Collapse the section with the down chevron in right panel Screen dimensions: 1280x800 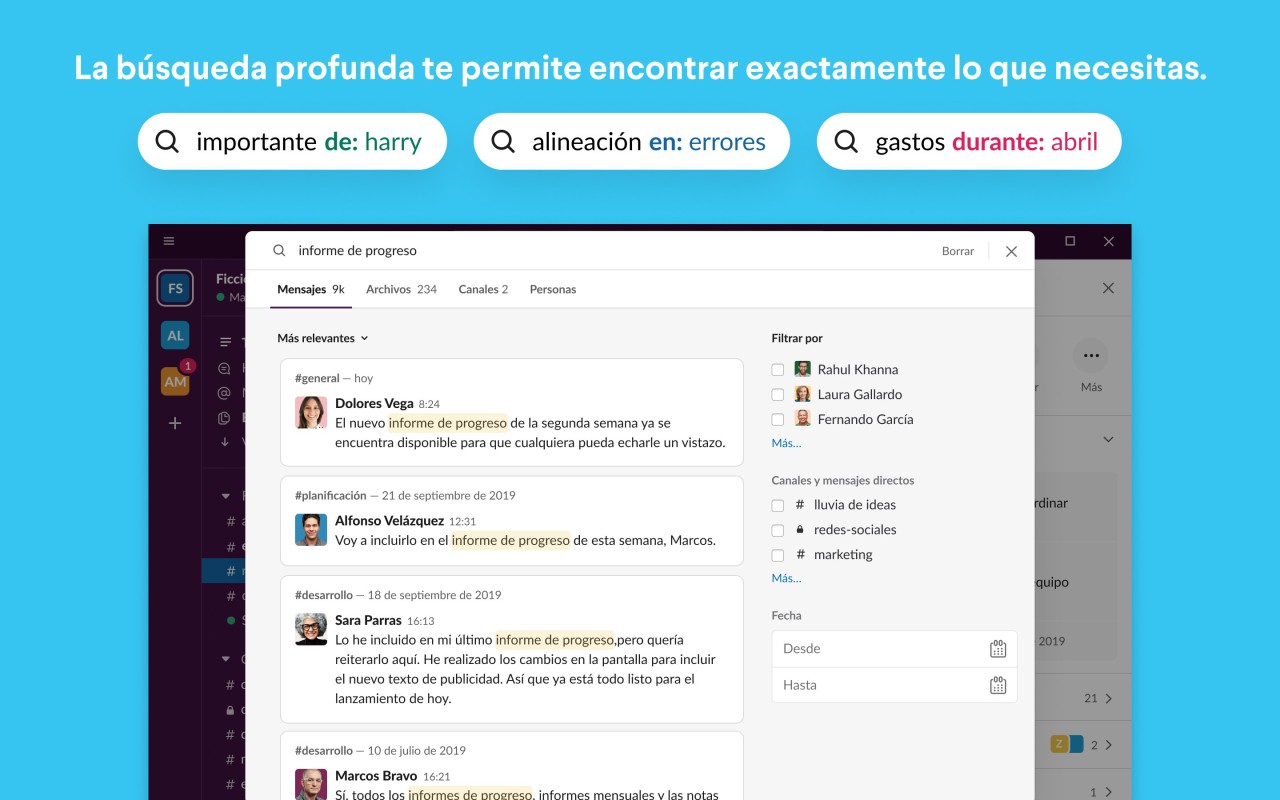point(1107,439)
